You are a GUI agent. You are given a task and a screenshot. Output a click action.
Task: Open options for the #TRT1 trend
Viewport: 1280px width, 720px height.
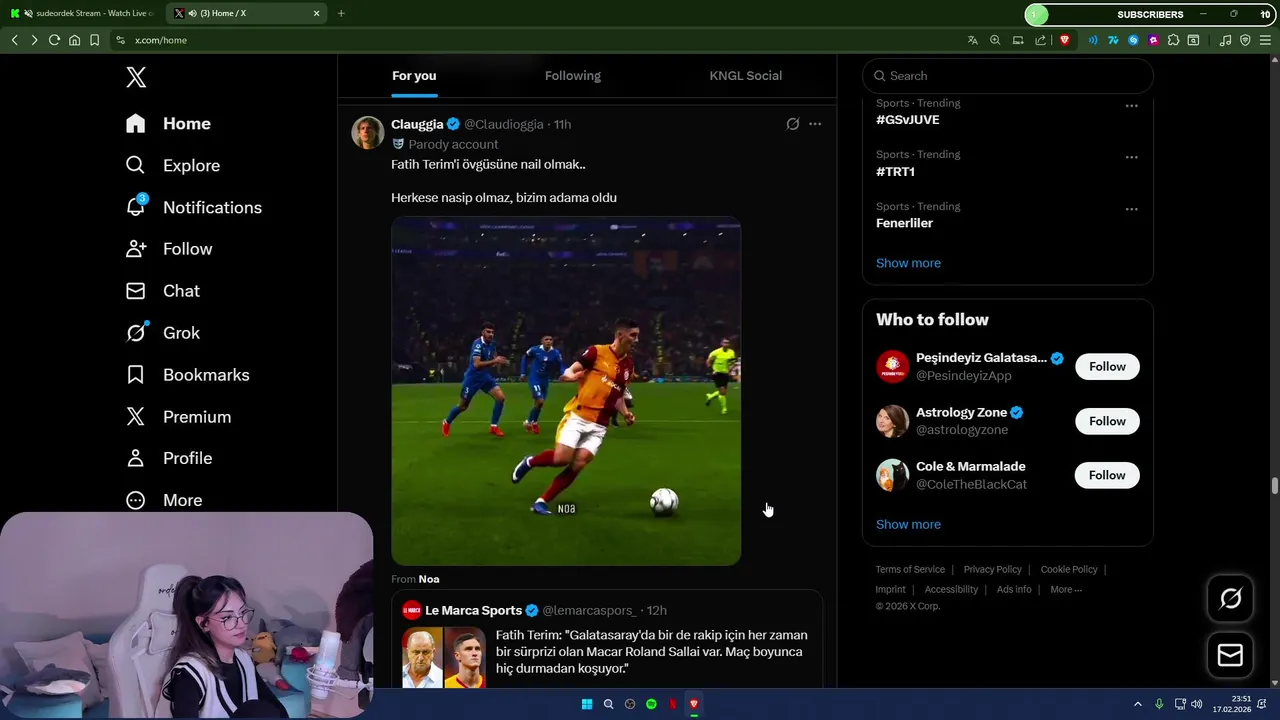1132,157
